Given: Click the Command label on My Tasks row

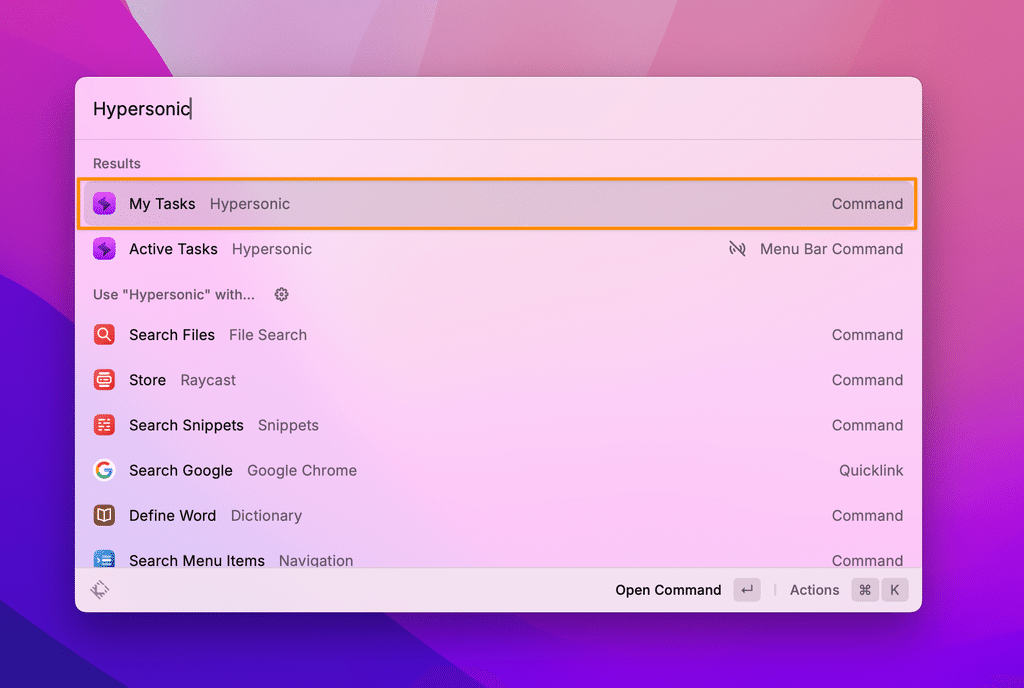Looking at the screenshot, I should [x=867, y=204].
